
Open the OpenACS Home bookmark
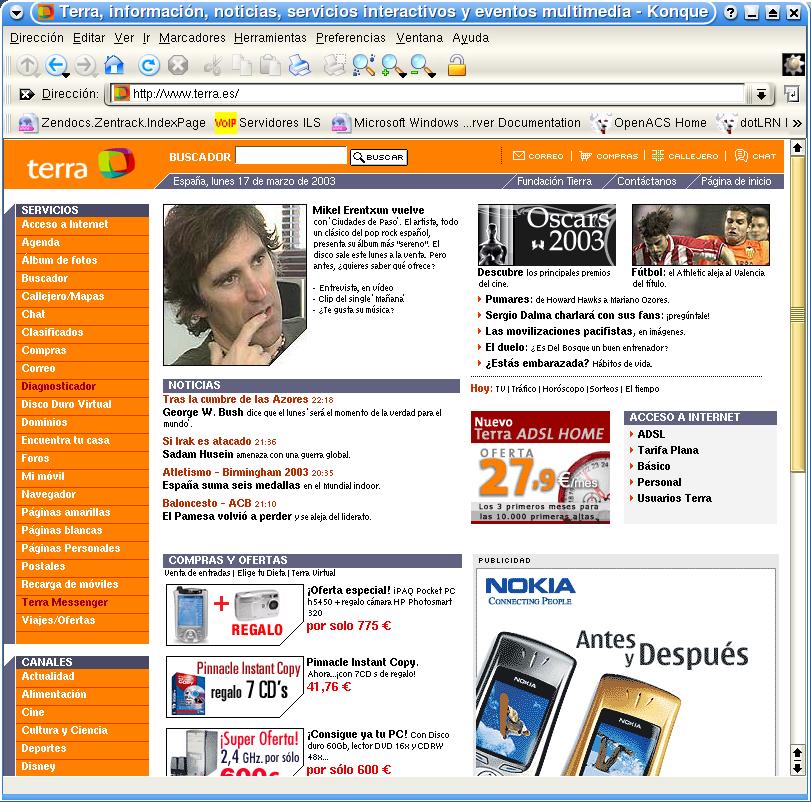point(659,123)
